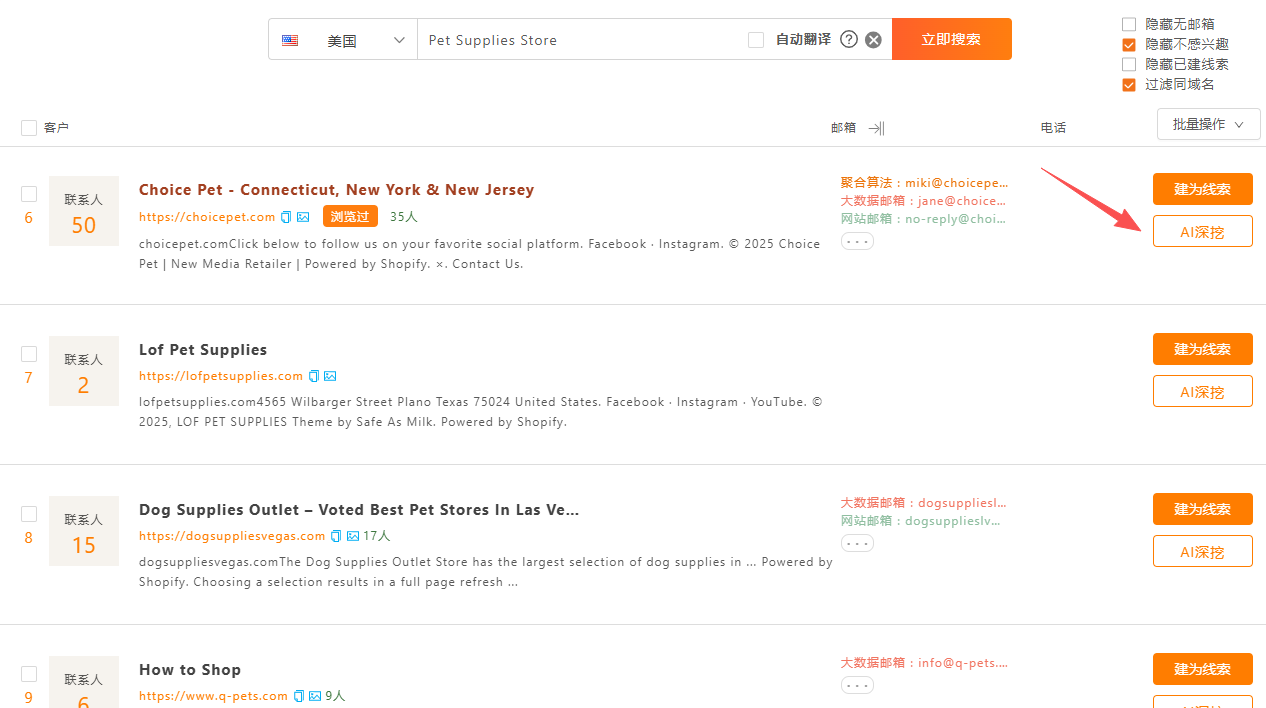
Task: Click the 立即搜索 search button
Action: (951, 39)
